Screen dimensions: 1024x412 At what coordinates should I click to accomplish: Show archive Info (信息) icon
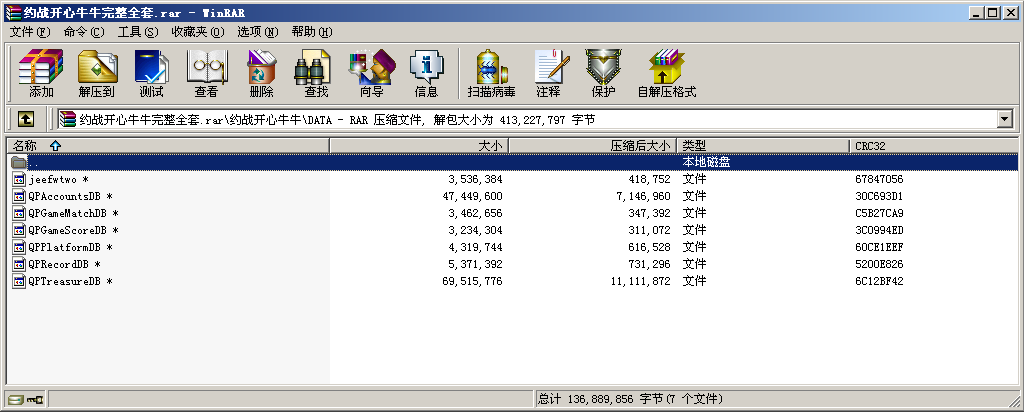tap(426, 72)
